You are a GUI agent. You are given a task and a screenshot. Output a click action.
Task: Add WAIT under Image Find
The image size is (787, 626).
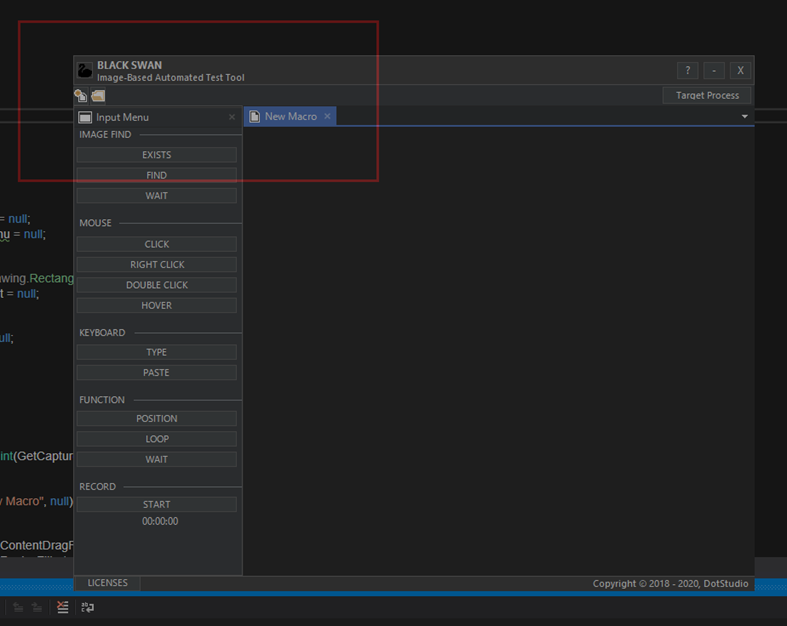pyautogui.click(x=157, y=196)
